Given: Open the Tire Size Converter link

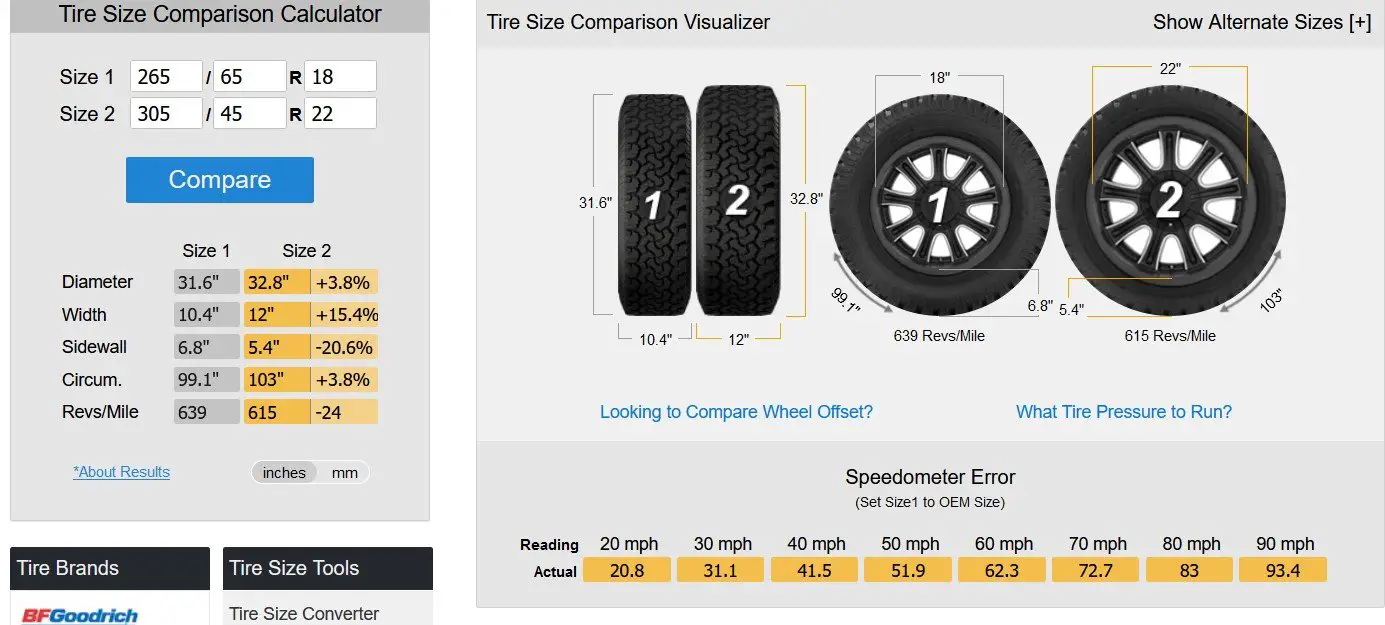Looking at the screenshot, I should (x=304, y=613).
